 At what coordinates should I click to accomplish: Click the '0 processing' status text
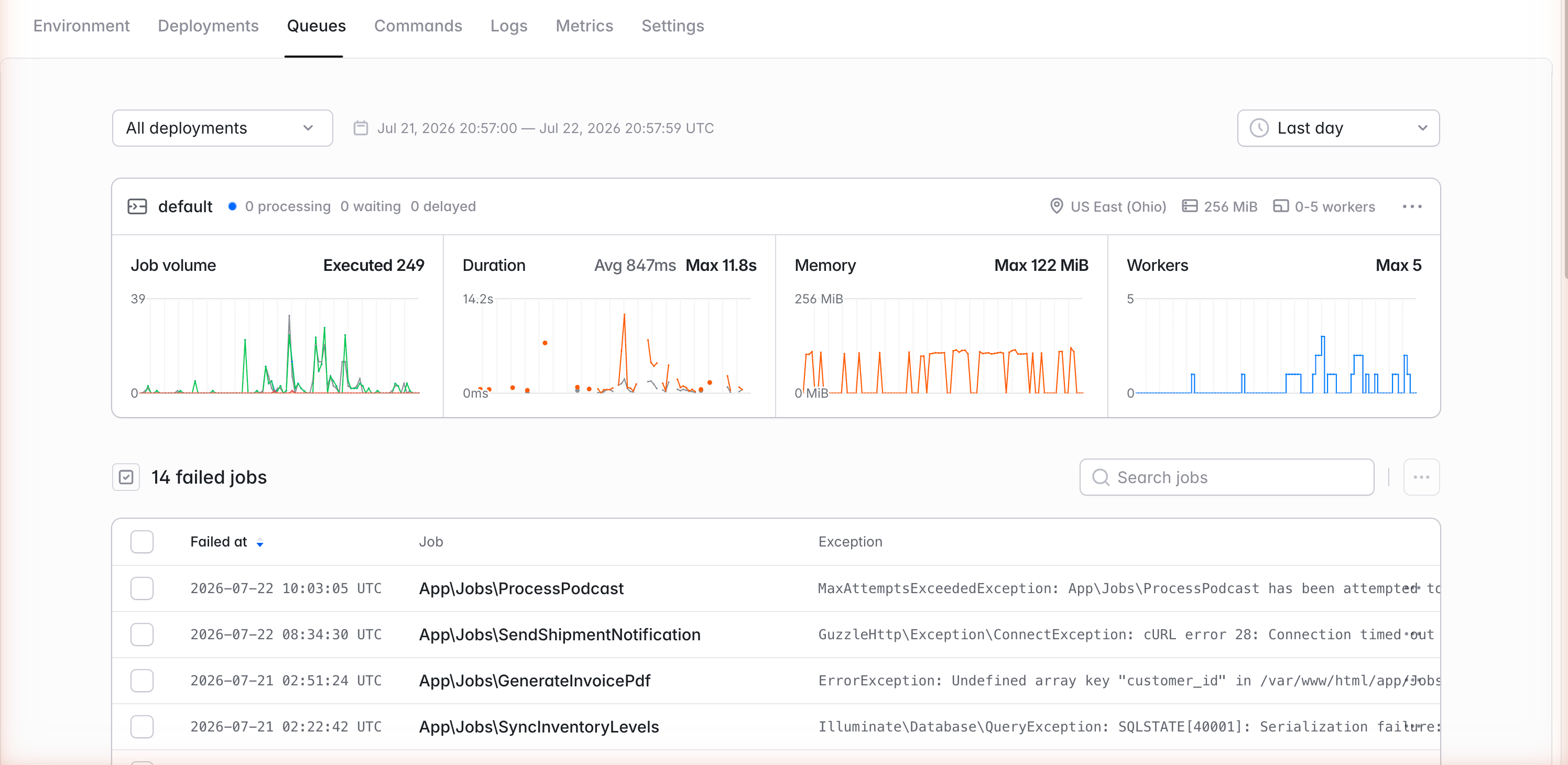(288, 206)
